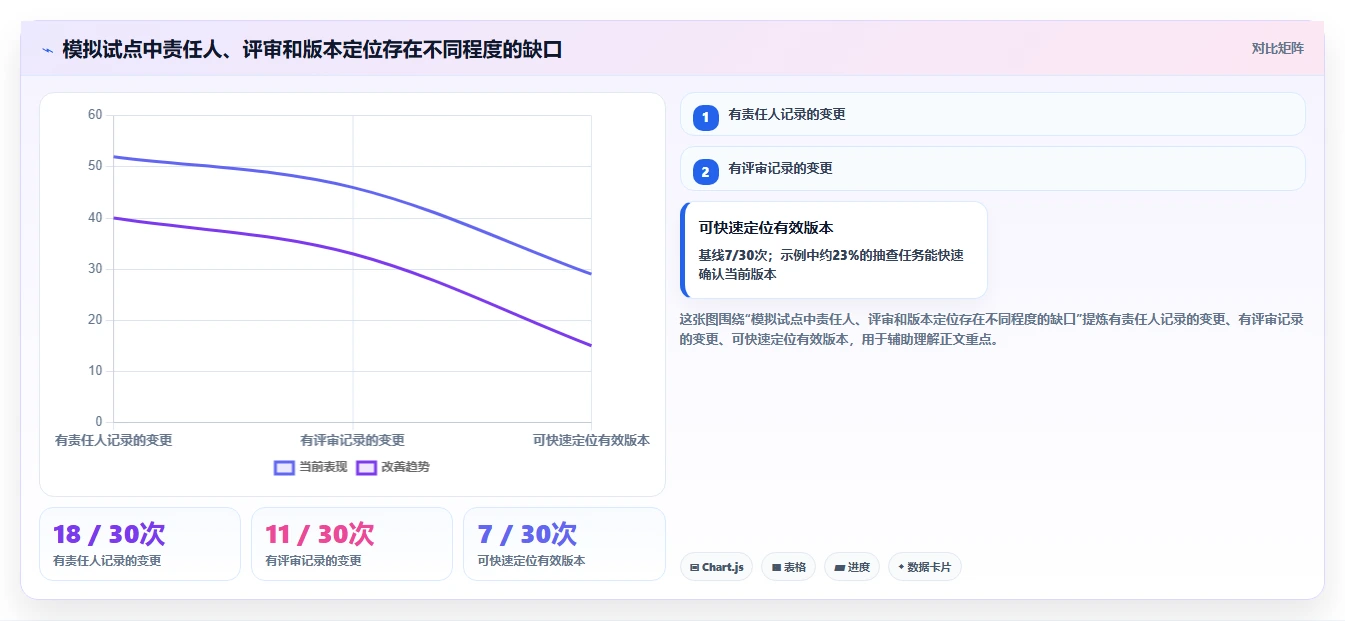
Task: Click the y-axis value 60
Action: click(95, 115)
